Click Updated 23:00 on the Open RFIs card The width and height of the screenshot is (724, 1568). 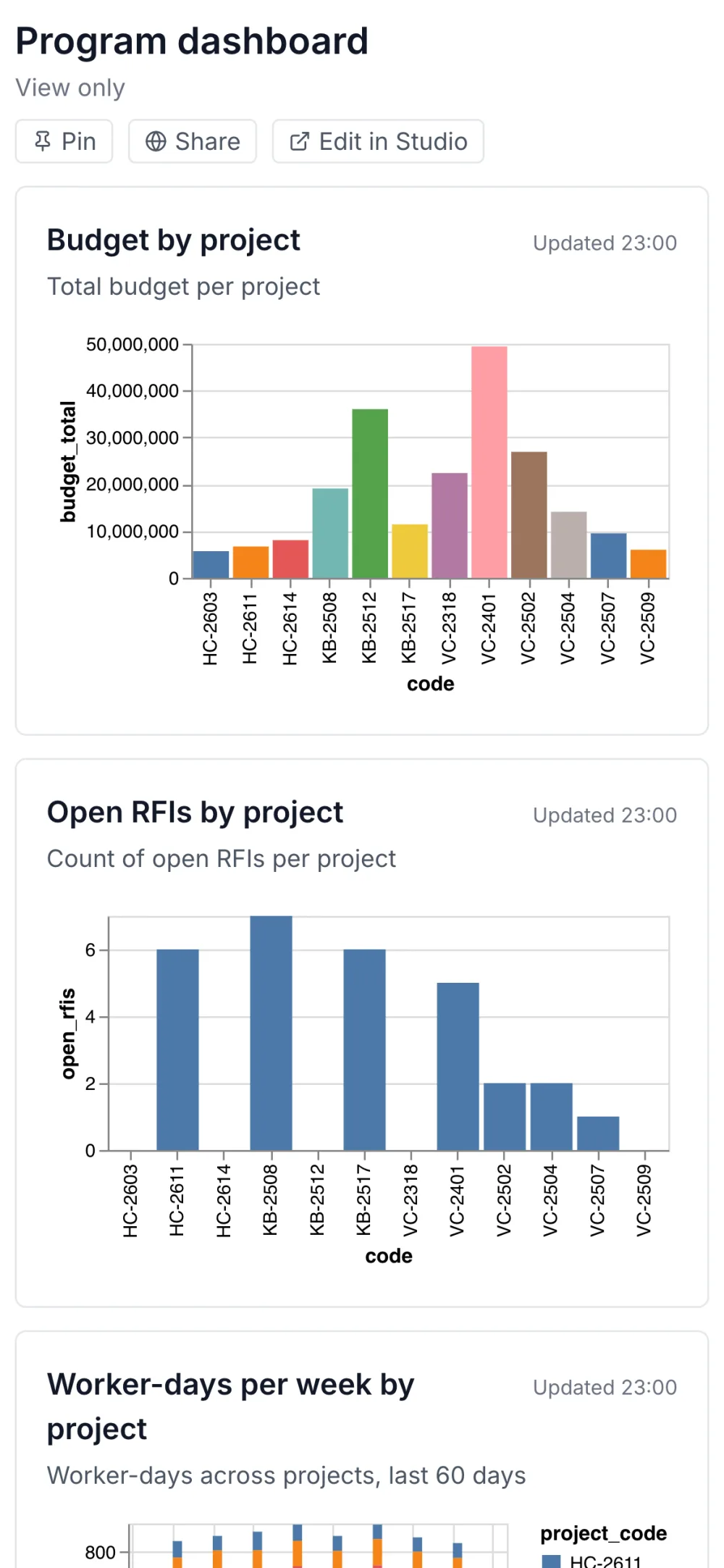(x=605, y=816)
